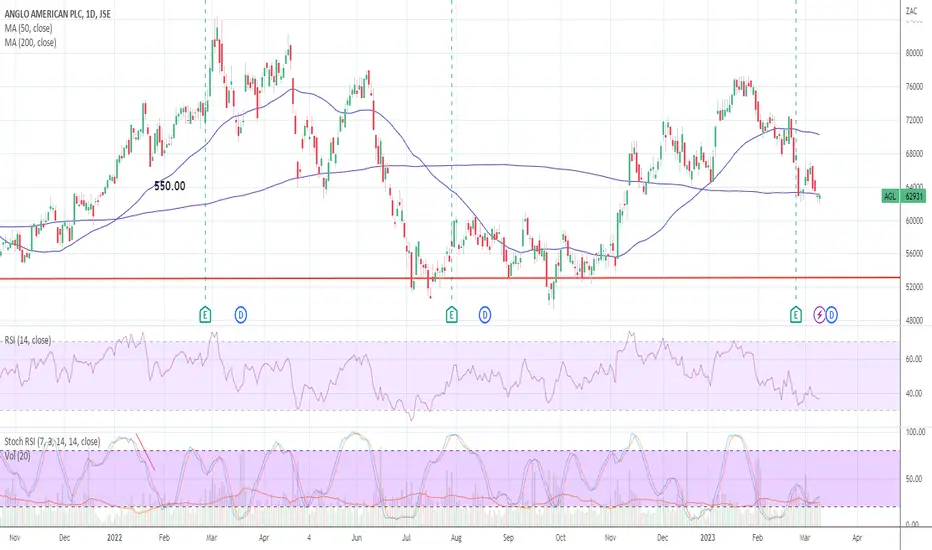Screen dimensions: 932x550
Task: Click the Vol (20) indicator label
Action: pyautogui.click(x=17, y=455)
